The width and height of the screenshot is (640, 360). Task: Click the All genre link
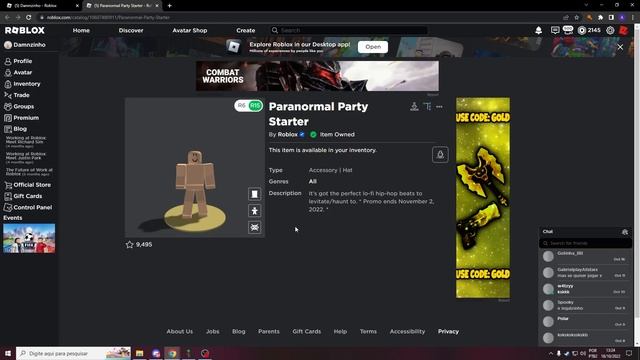312,181
